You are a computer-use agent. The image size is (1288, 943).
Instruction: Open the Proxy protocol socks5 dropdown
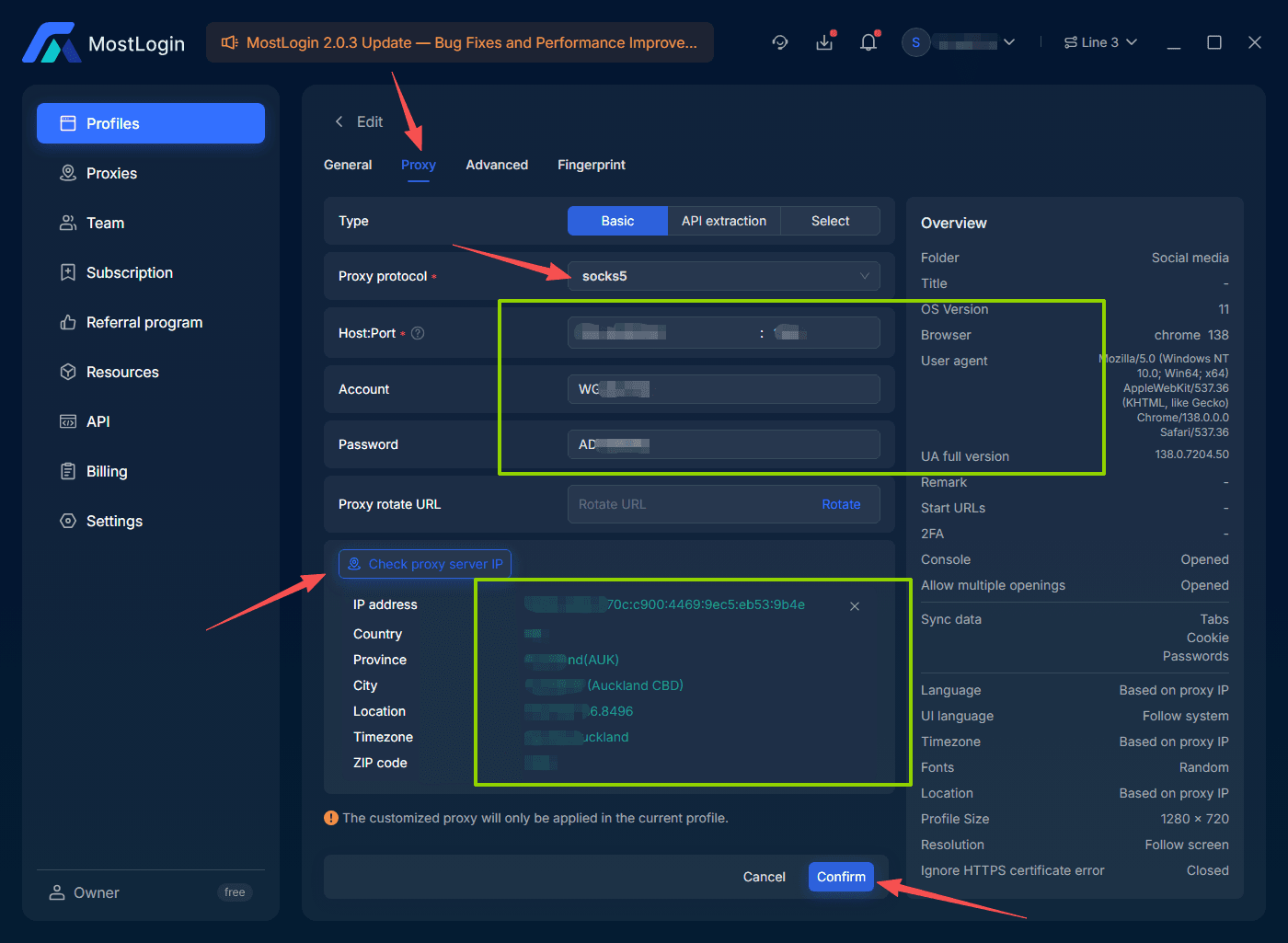(x=724, y=276)
